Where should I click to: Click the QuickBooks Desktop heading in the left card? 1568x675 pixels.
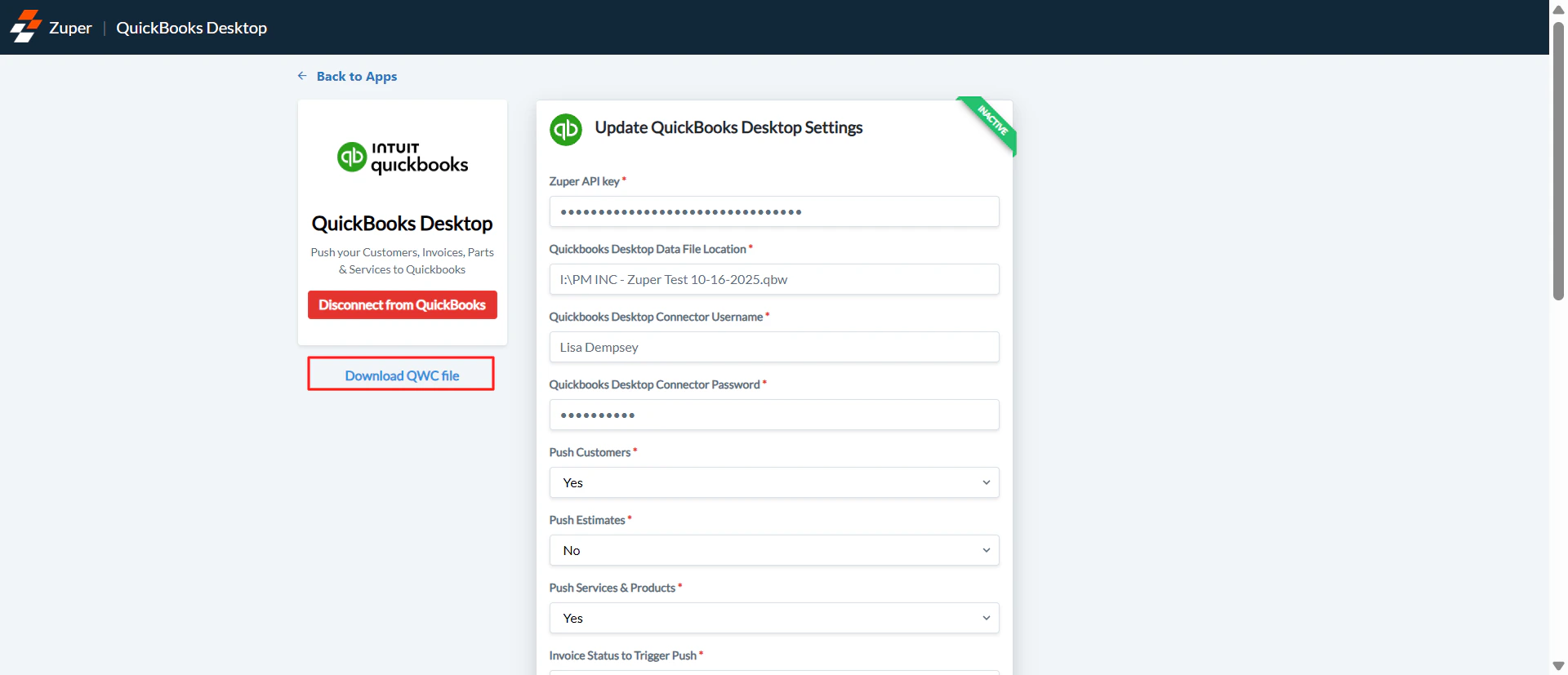(x=403, y=224)
